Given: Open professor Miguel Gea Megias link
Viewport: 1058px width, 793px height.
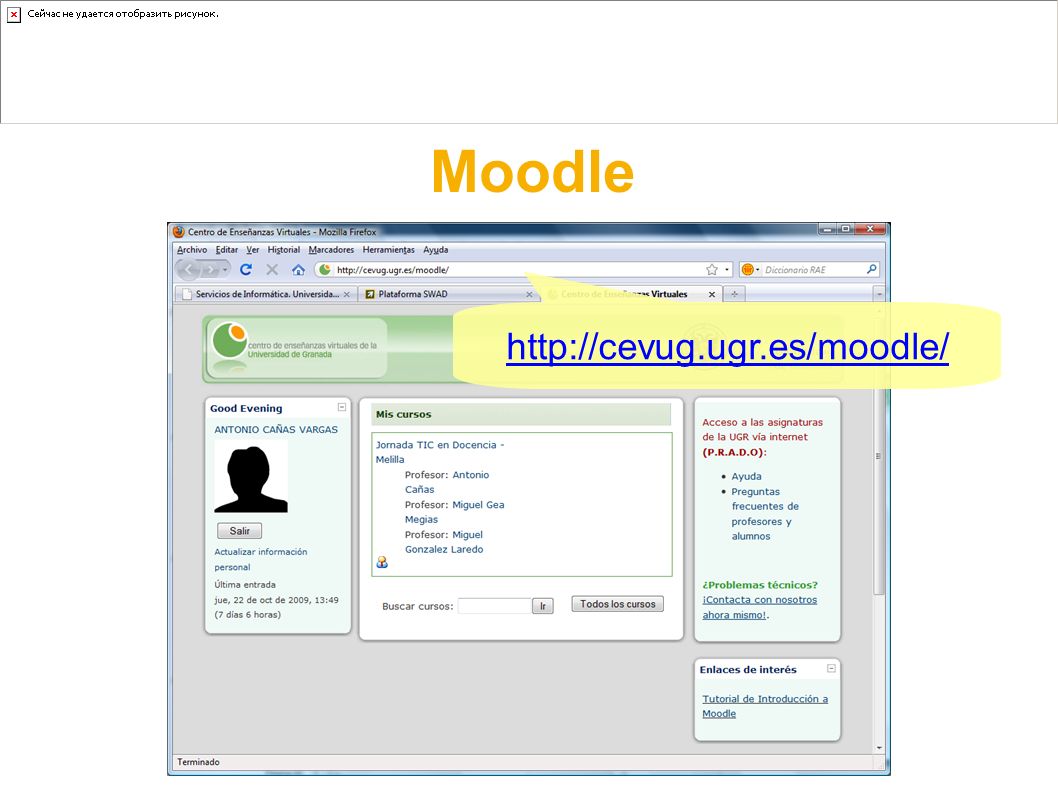Looking at the screenshot, I should [454, 512].
